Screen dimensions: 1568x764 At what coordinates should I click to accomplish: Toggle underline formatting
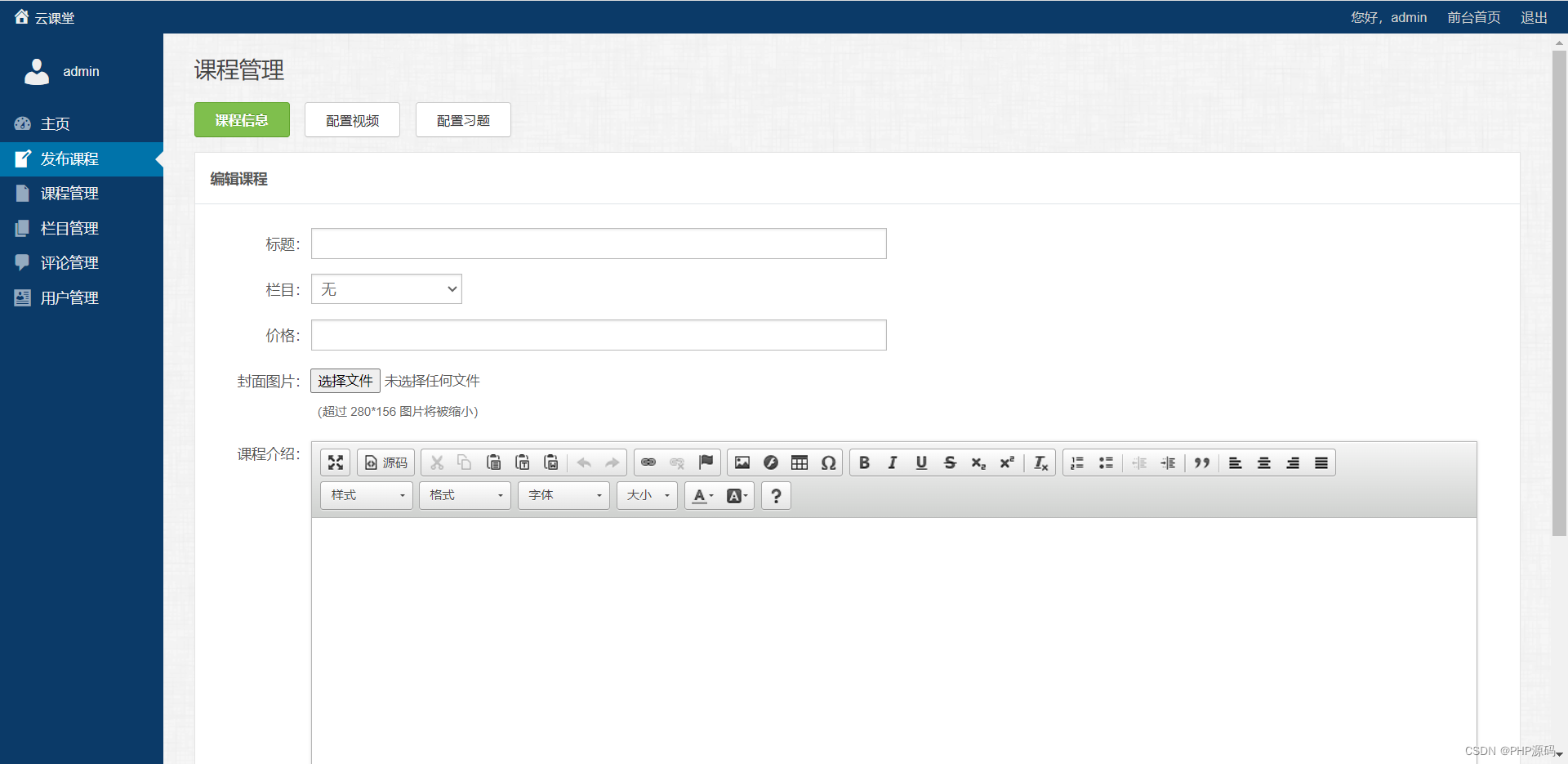click(x=921, y=462)
